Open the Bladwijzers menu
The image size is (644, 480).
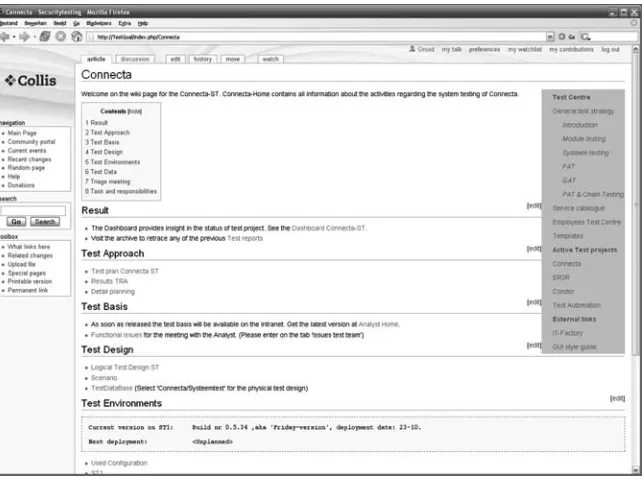(x=99, y=23)
